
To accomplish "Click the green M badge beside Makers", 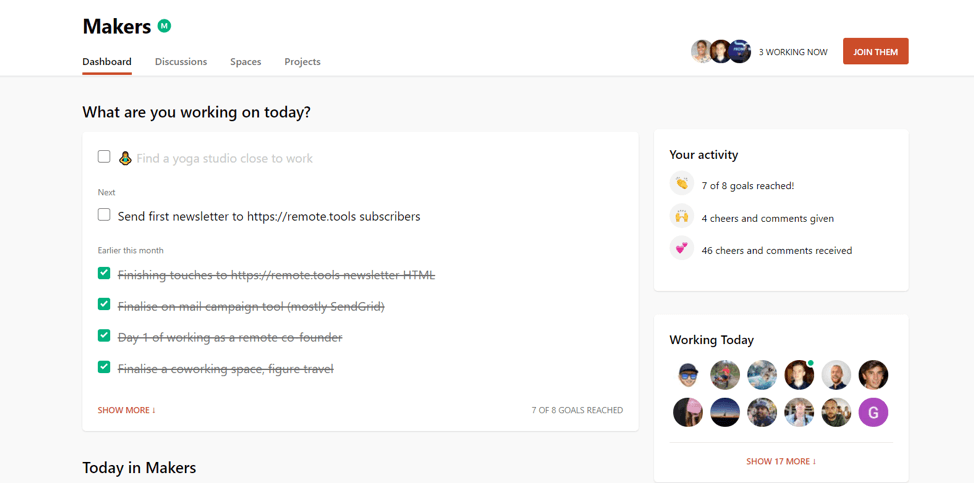I will pyautogui.click(x=164, y=26).
